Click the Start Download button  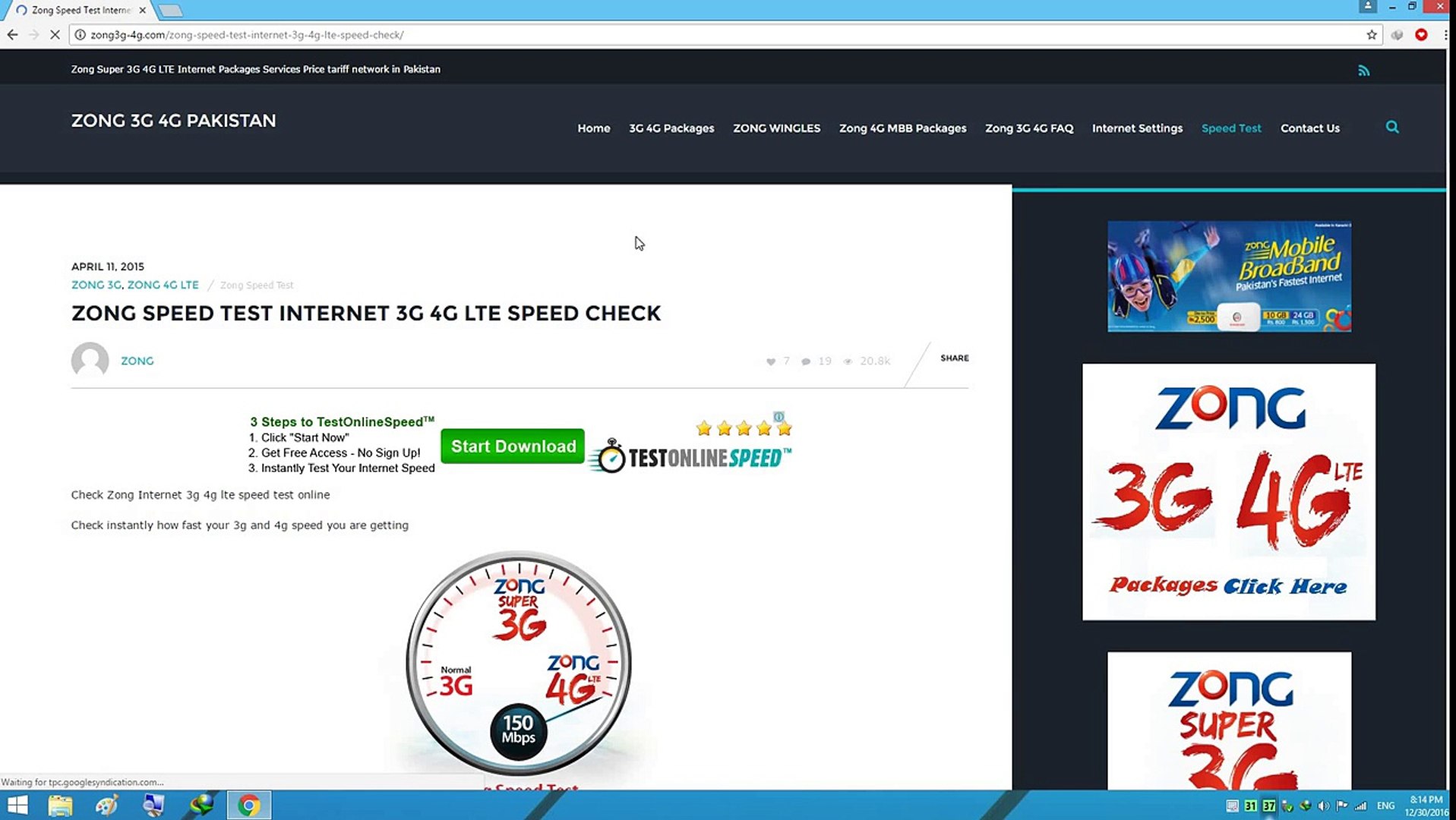click(512, 446)
